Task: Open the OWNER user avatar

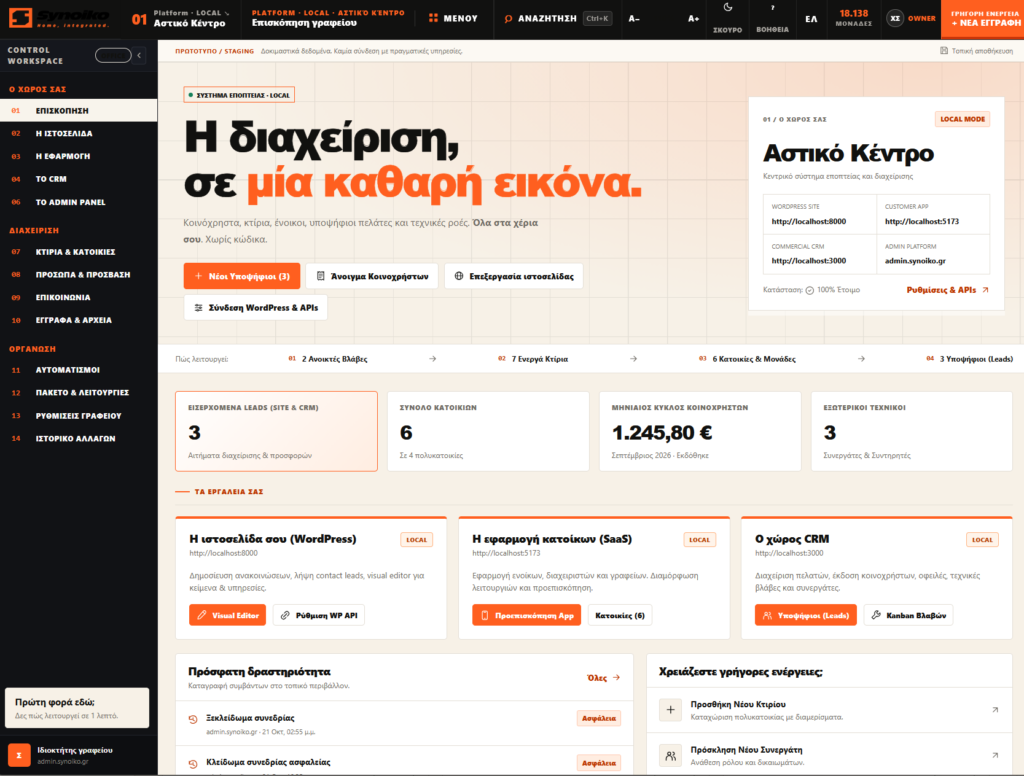Action: pyautogui.click(x=895, y=18)
